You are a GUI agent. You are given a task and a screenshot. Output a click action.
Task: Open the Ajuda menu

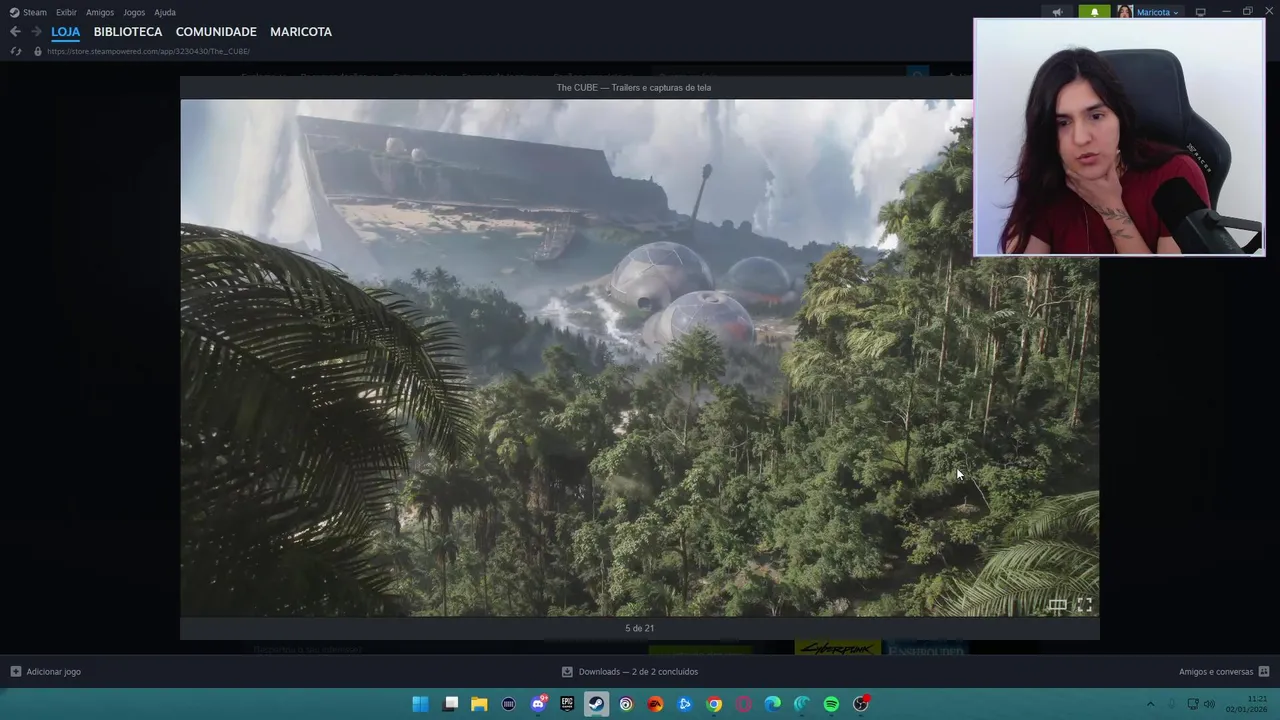point(165,12)
